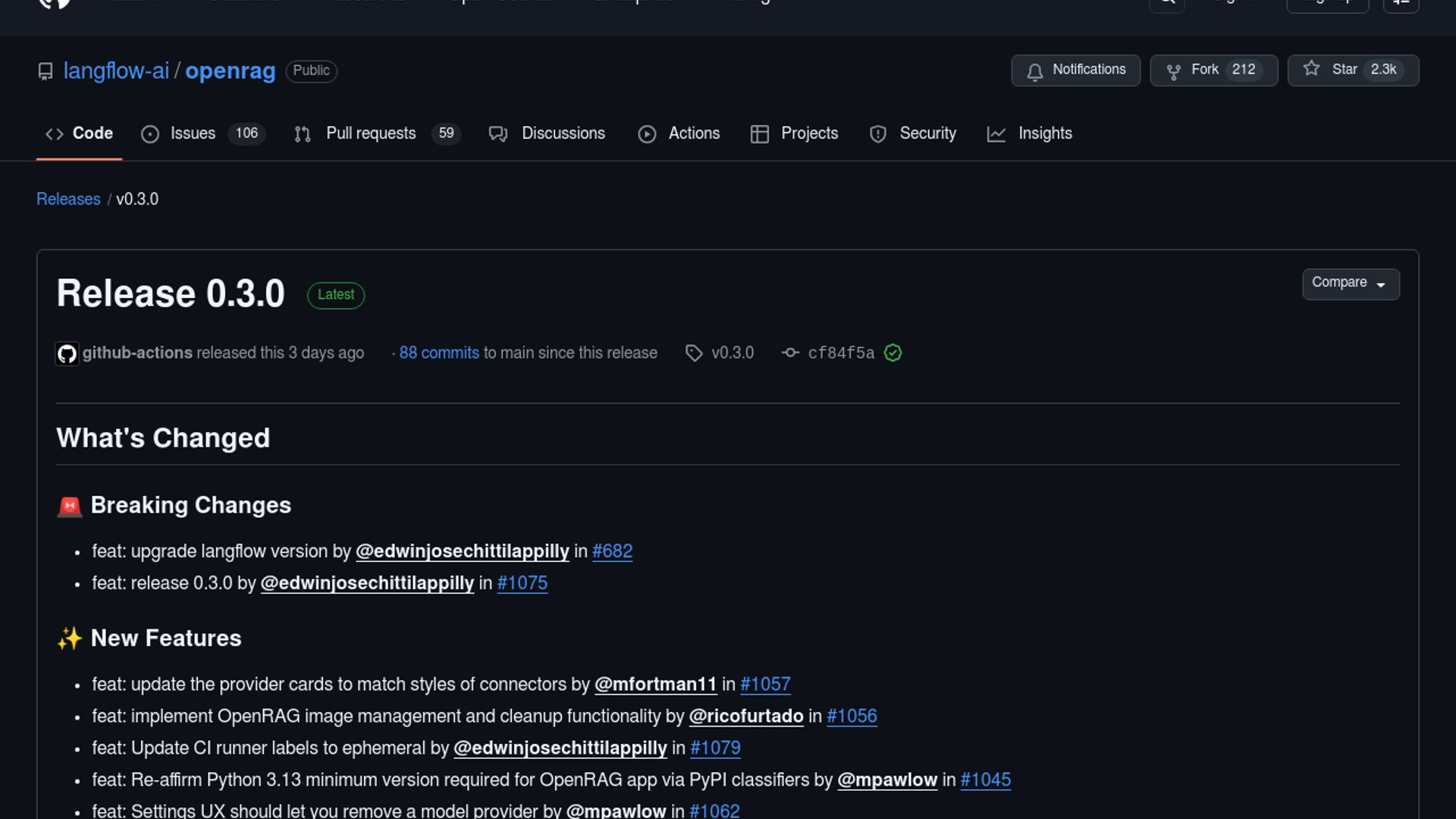Screen dimensions: 1456x819
Task: Open the openrag repository name link
Action: 230,71
